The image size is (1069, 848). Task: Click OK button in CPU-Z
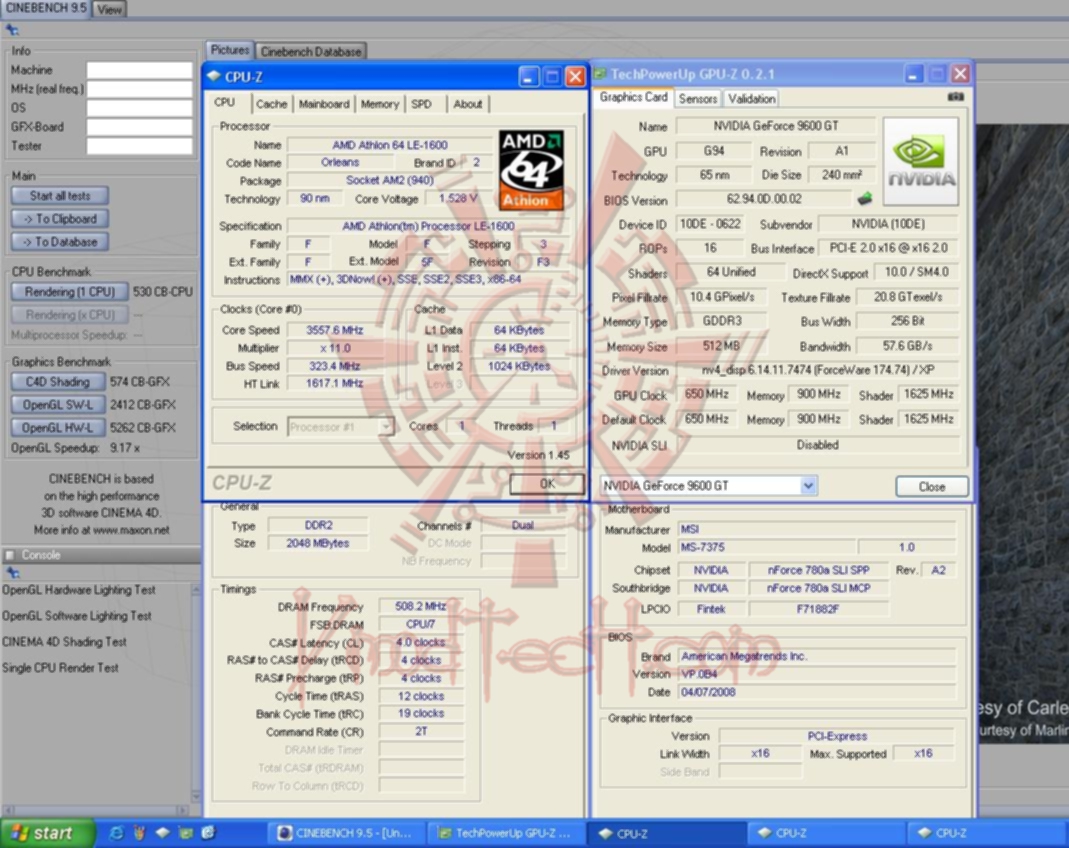[x=547, y=483]
